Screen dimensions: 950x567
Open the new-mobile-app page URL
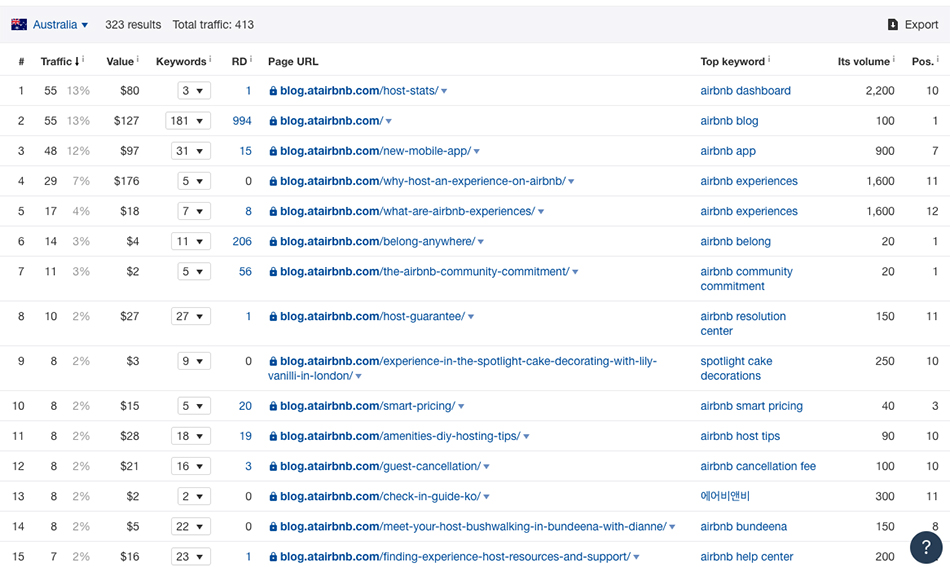point(375,151)
